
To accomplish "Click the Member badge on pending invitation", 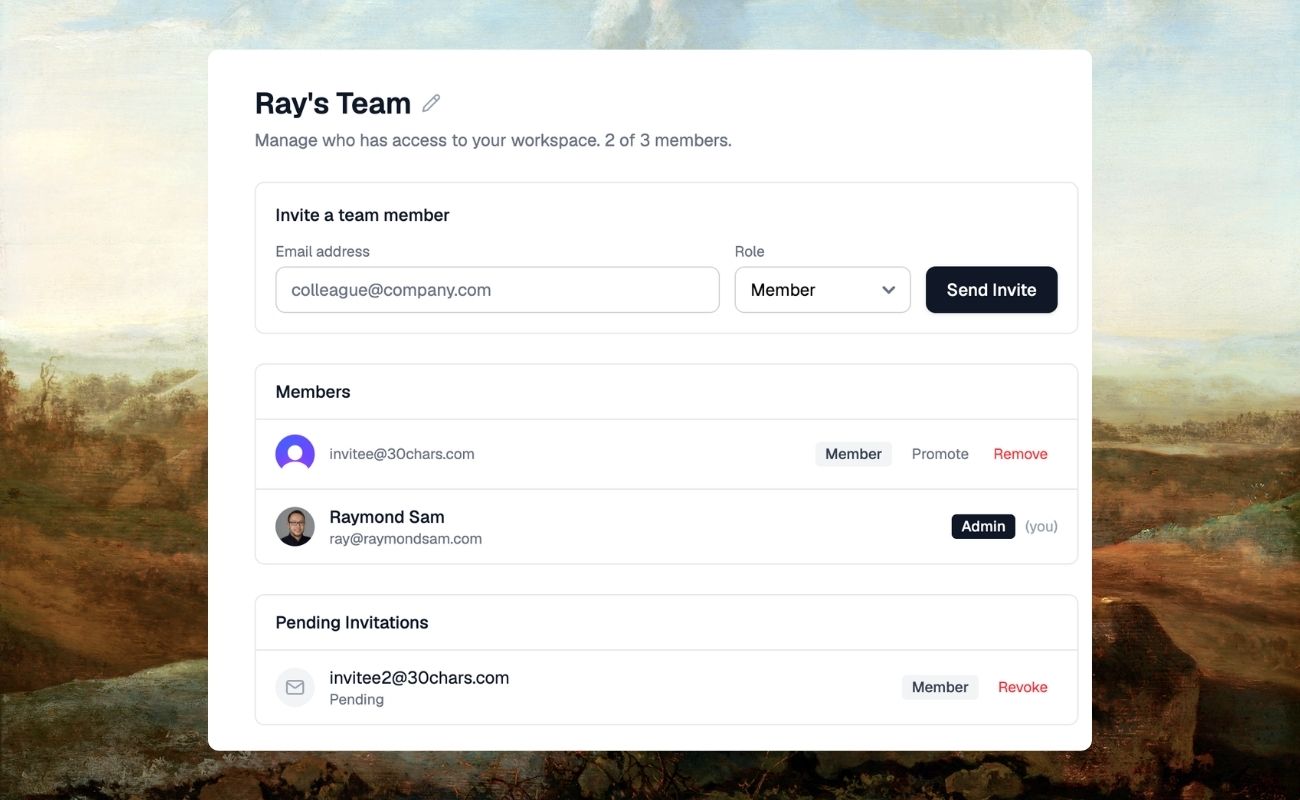I will coord(939,687).
